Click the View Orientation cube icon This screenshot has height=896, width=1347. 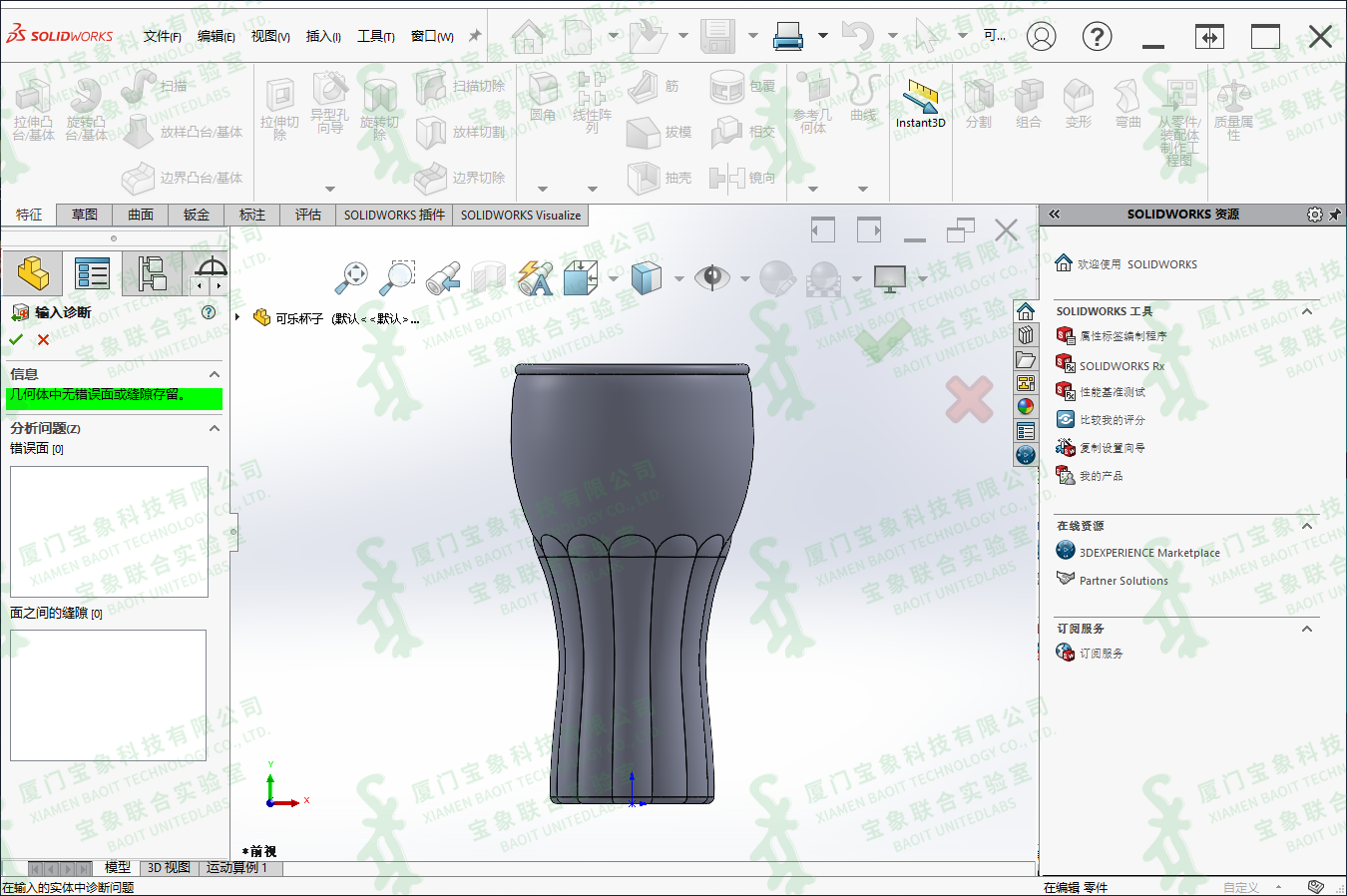click(581, 277)
